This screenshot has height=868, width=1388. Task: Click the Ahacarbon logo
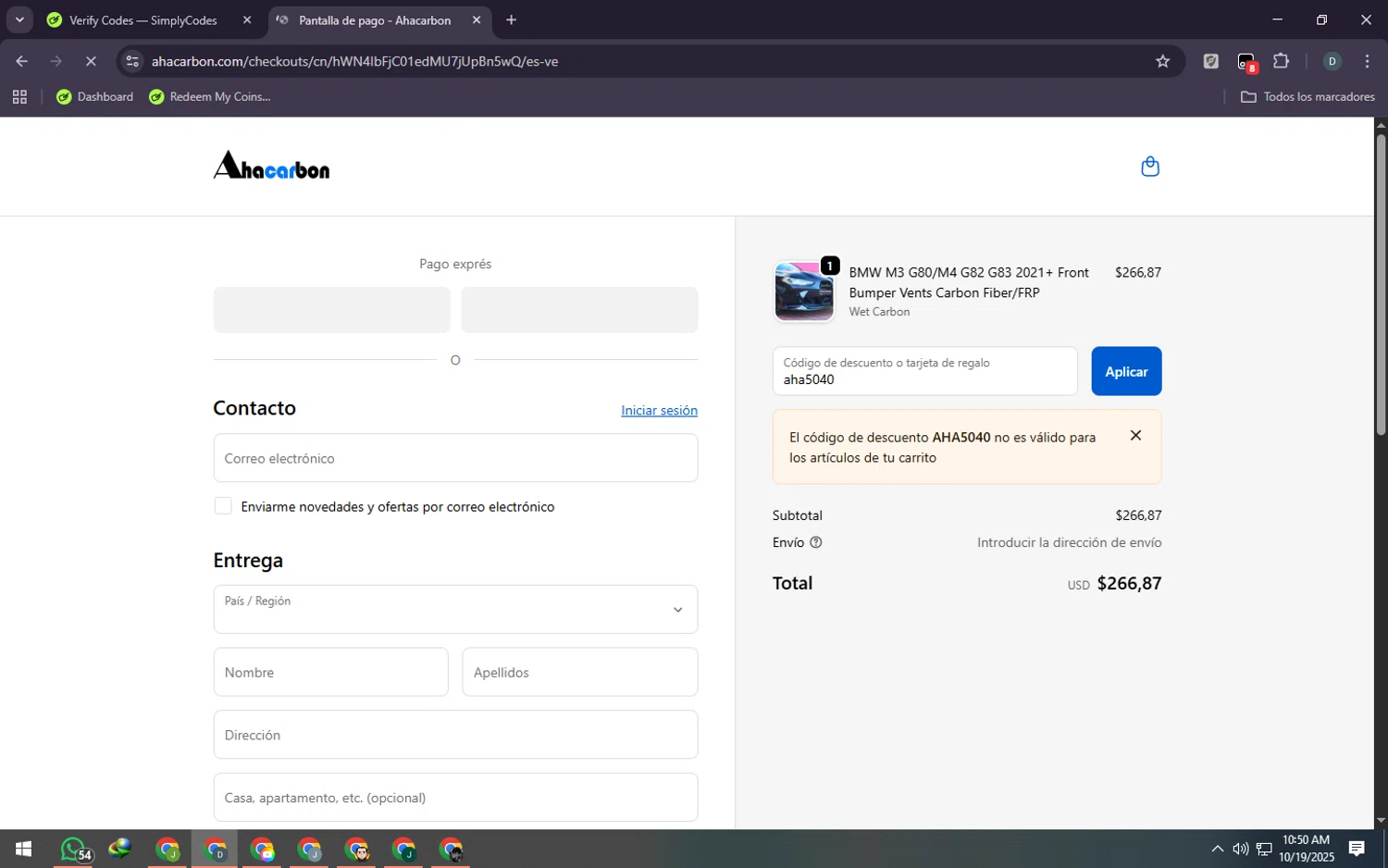271,166
